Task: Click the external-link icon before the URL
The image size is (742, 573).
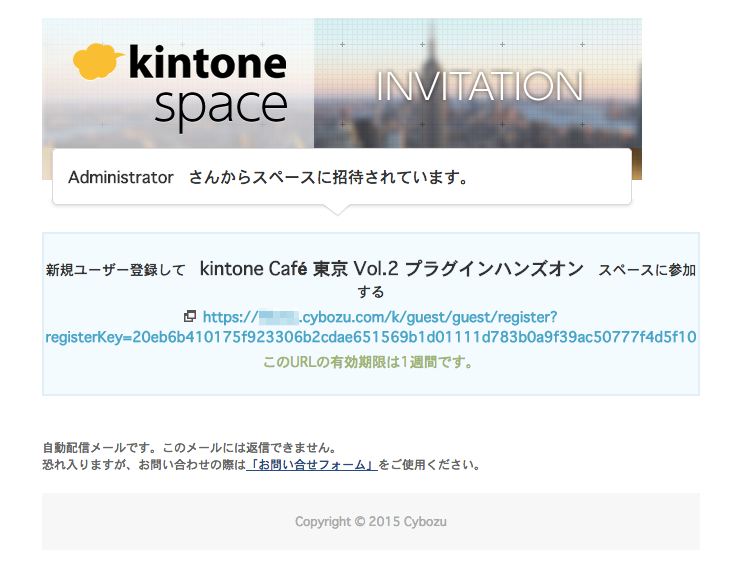Action: pos(190,316)
